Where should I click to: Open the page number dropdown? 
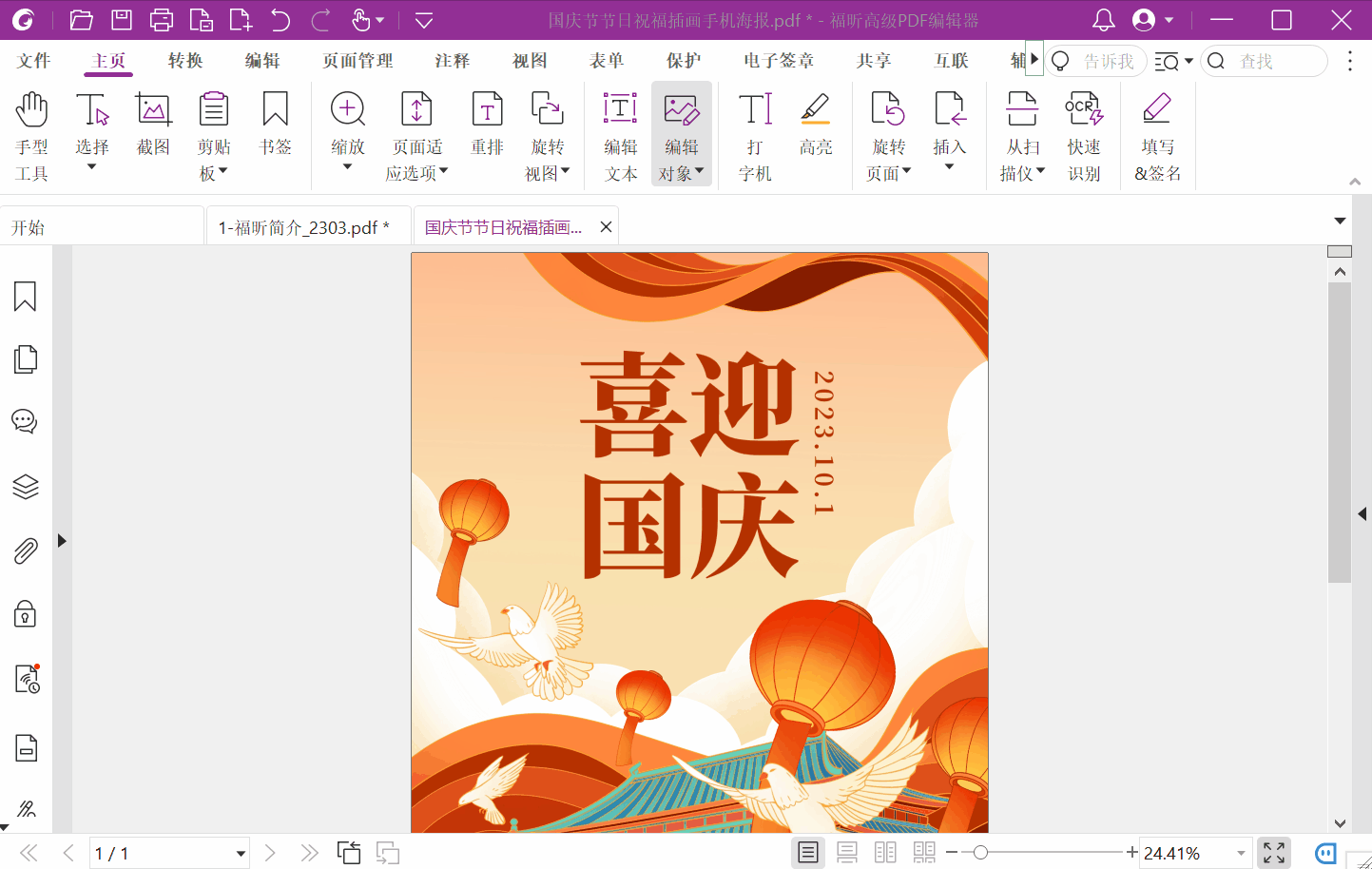(241, 854)
